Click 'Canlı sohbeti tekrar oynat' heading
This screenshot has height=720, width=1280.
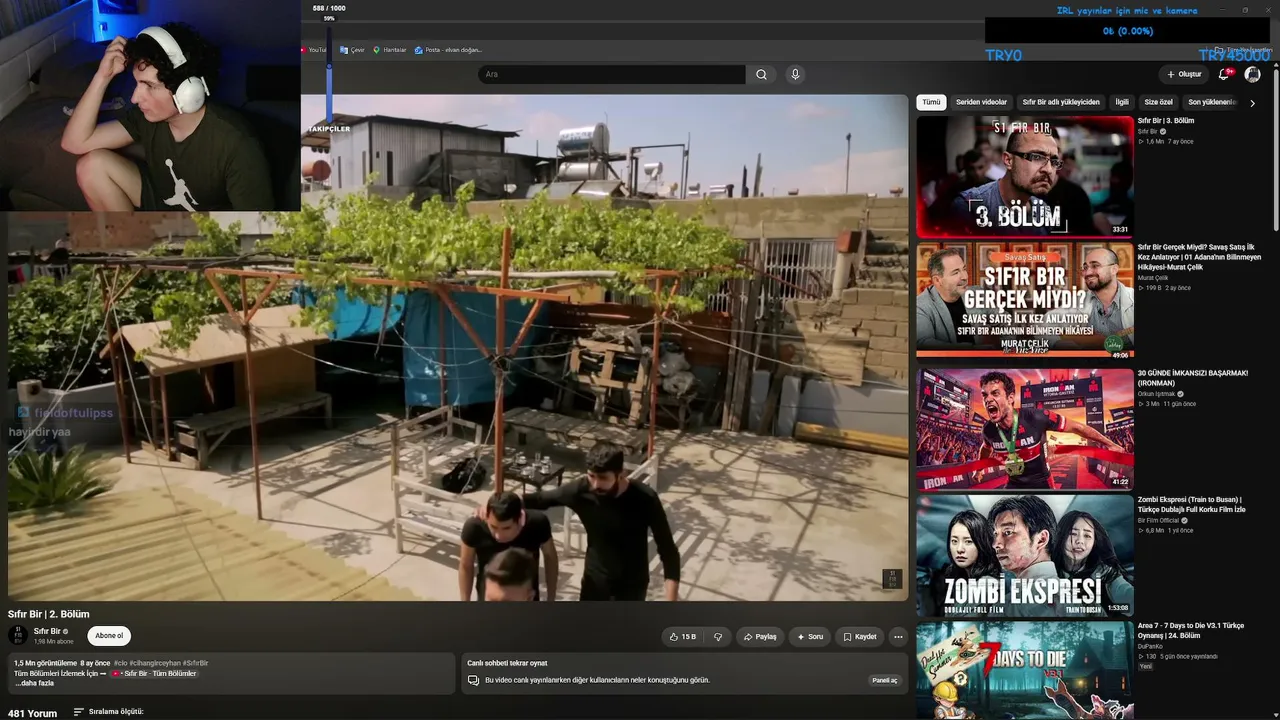click(x=507, y=663)
